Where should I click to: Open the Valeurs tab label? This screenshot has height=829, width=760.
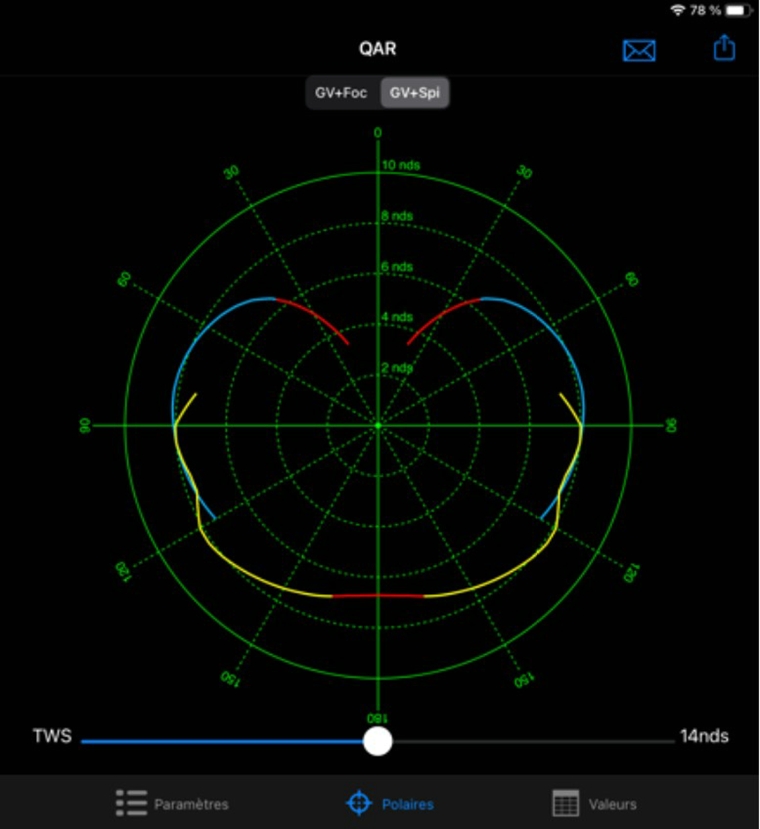click(612, 804)
